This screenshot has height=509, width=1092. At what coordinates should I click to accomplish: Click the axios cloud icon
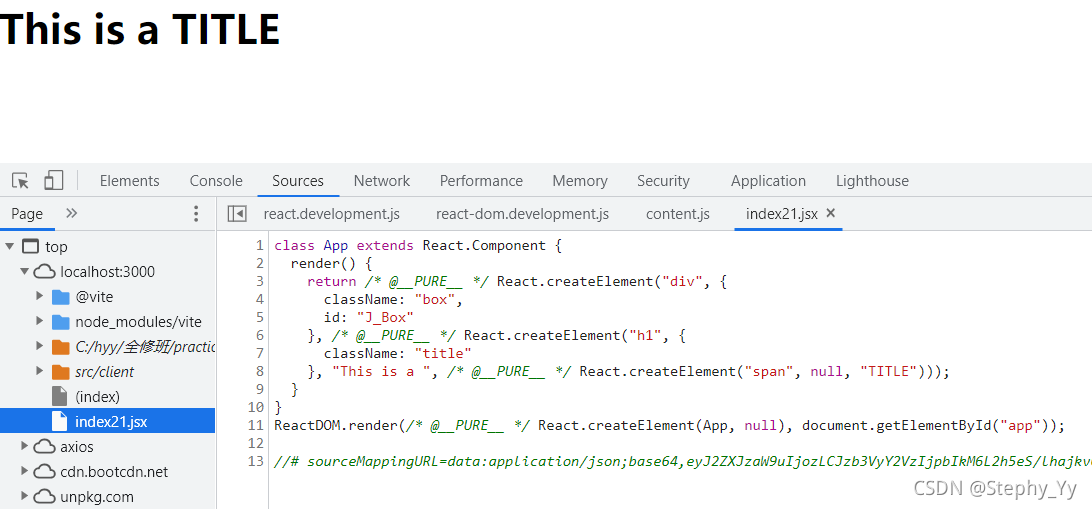(x=45, y=446)
